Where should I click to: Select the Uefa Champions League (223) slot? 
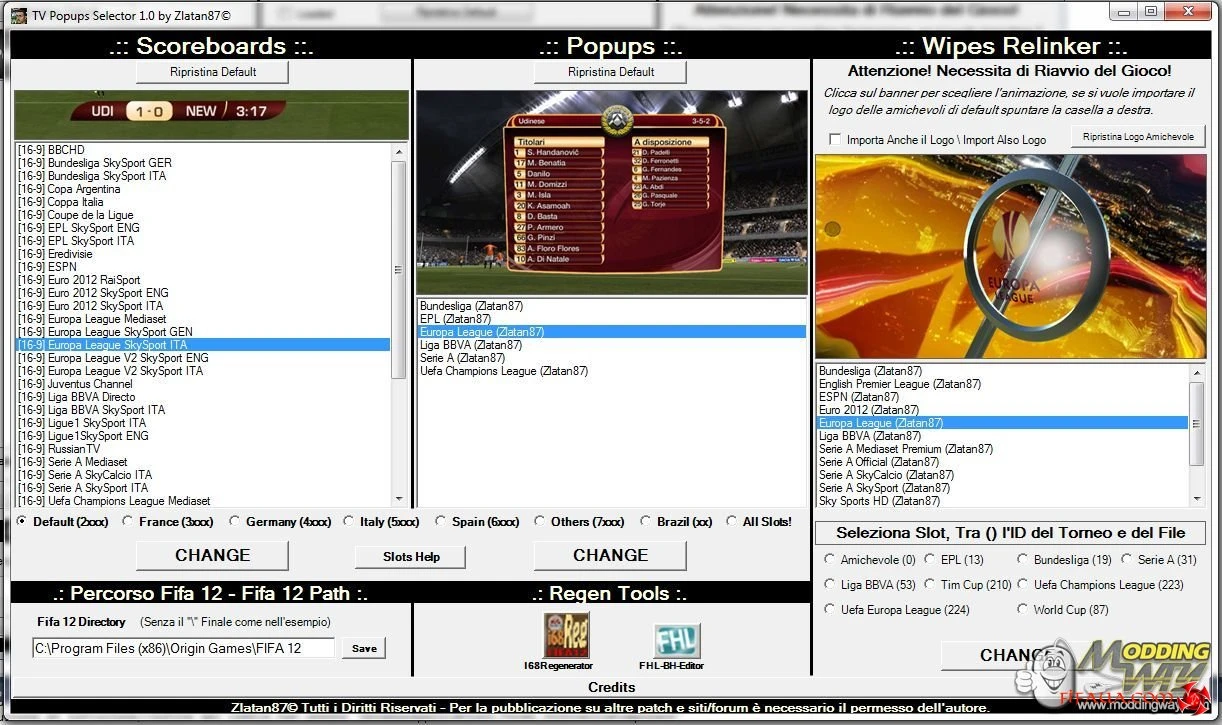tap(1023, 584)
